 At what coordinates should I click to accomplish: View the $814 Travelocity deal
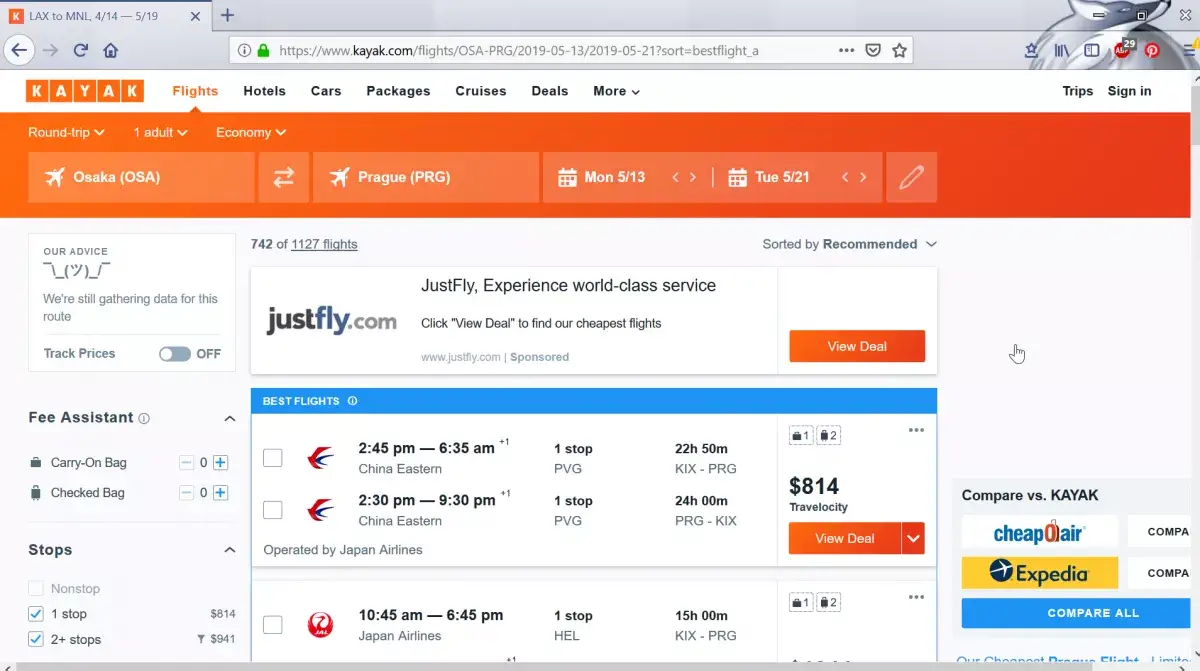click(845, 538)
